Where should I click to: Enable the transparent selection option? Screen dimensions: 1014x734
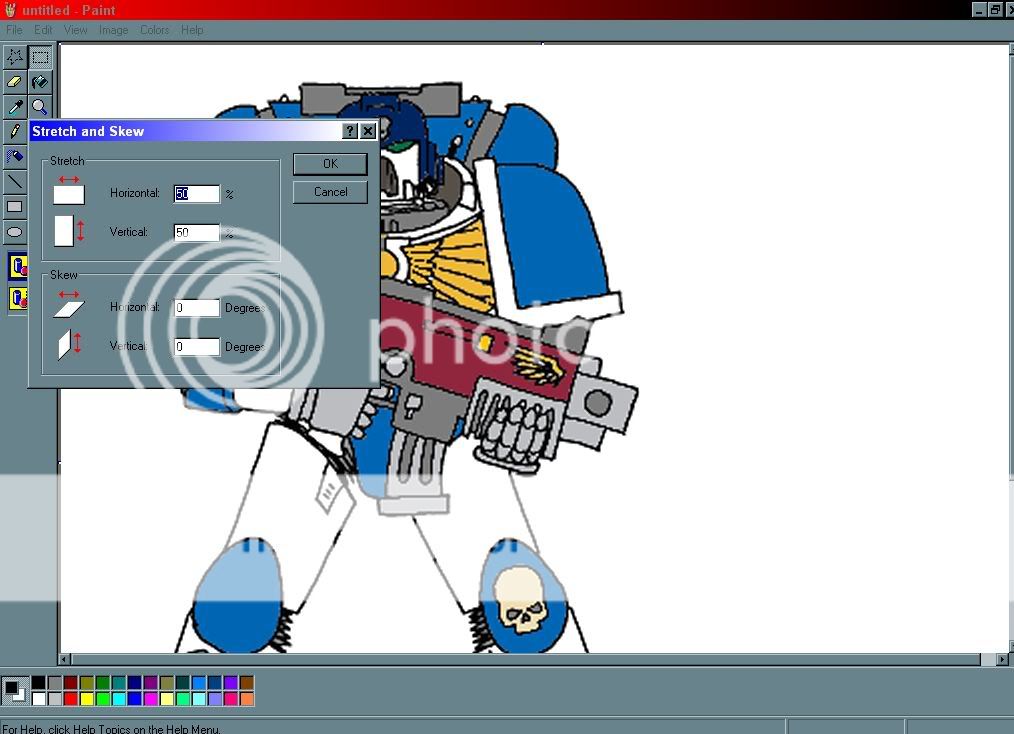[18, 298]
